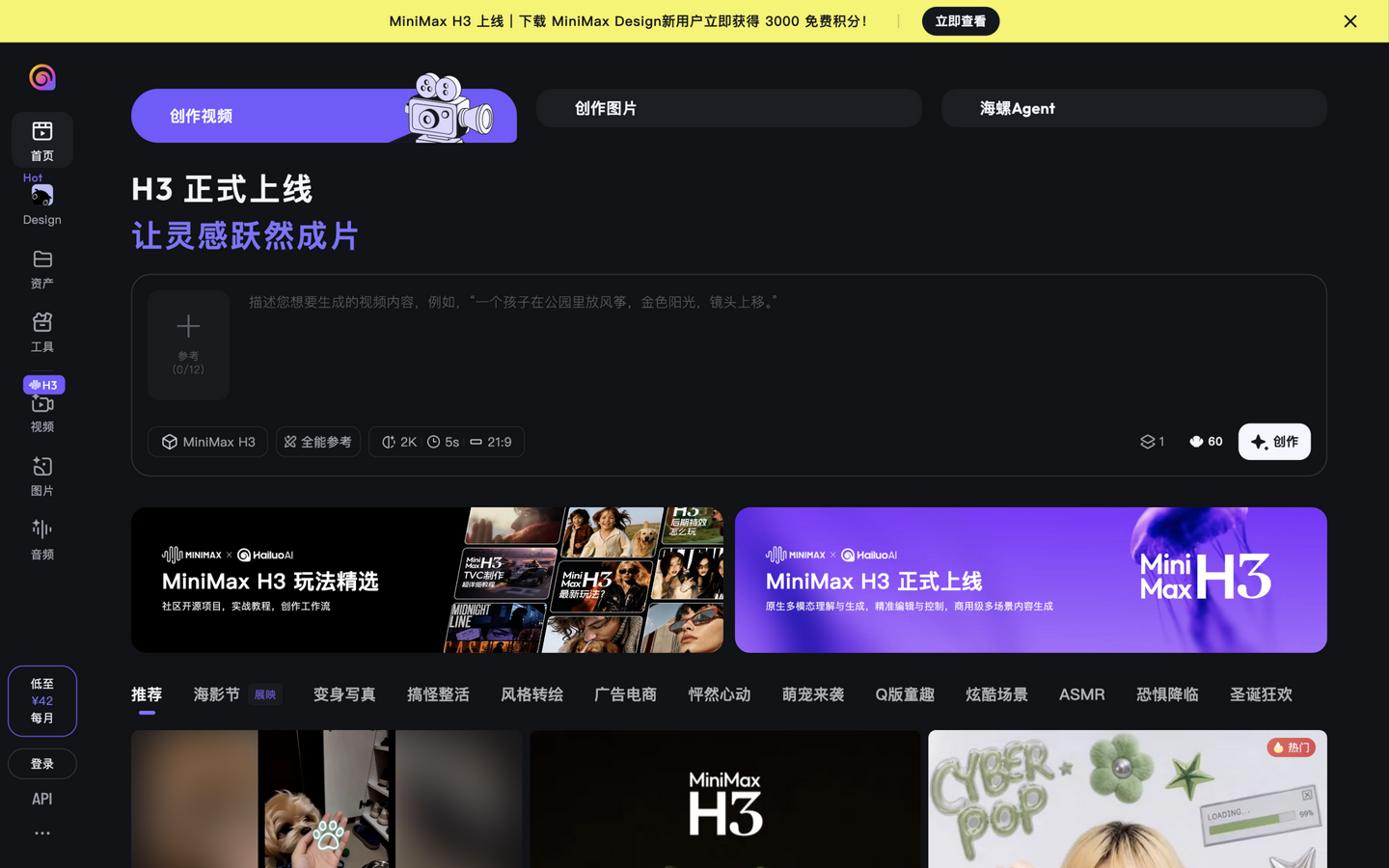
Task: Go to 首页 in the sidebar
Action: click(42, 141)
